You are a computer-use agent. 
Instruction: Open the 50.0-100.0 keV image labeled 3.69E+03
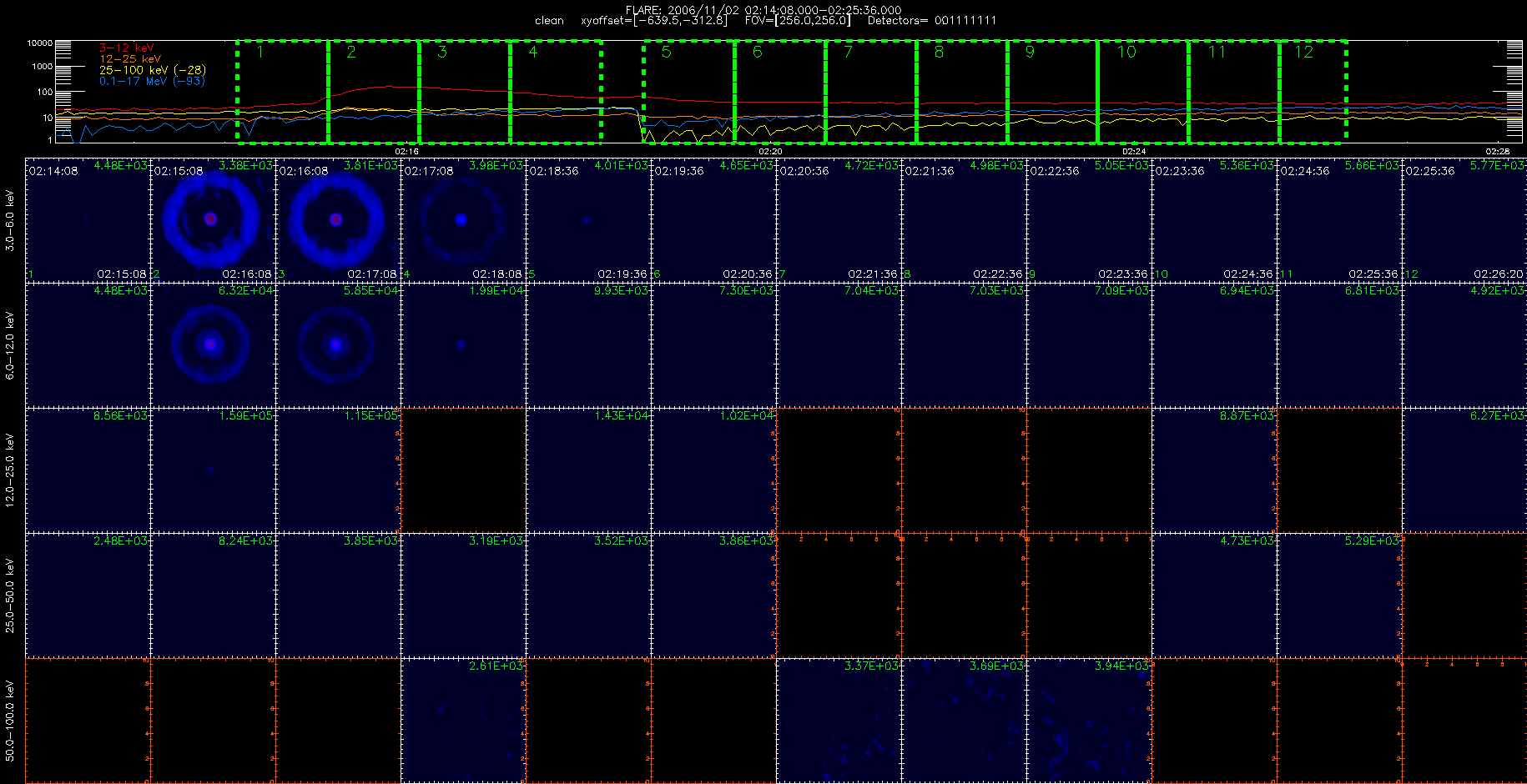point(964,720)
